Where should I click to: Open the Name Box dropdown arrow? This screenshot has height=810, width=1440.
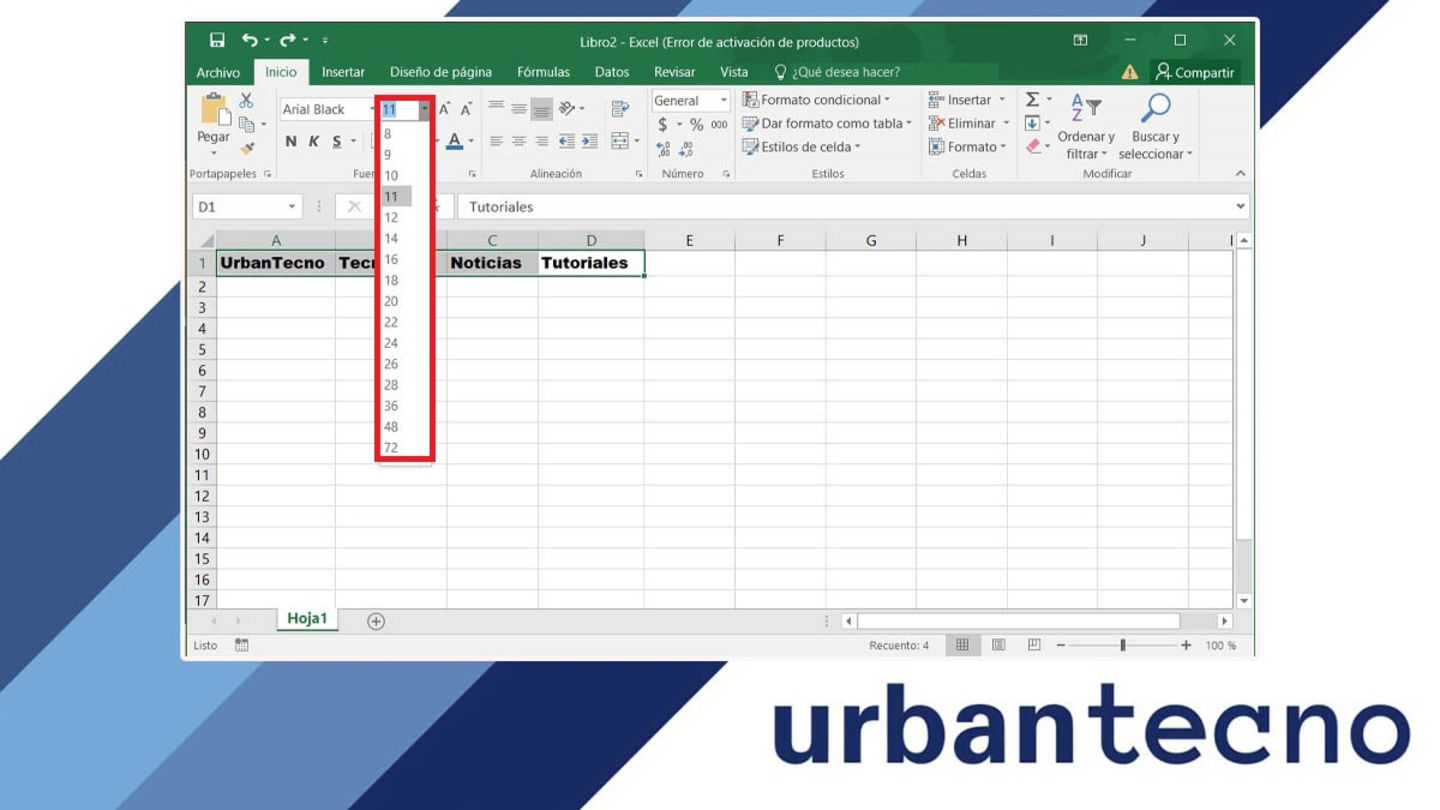[292, 207]
